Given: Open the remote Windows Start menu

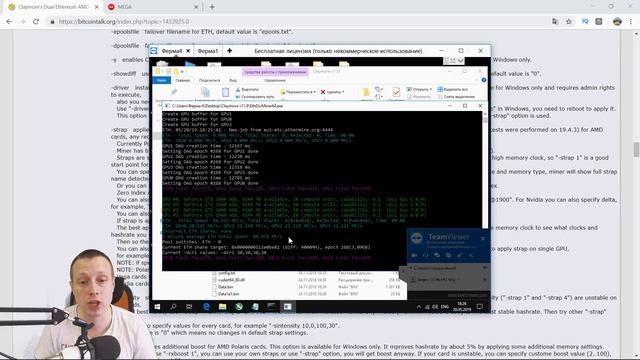Looking at the screenshot, I should pos(157,307).
